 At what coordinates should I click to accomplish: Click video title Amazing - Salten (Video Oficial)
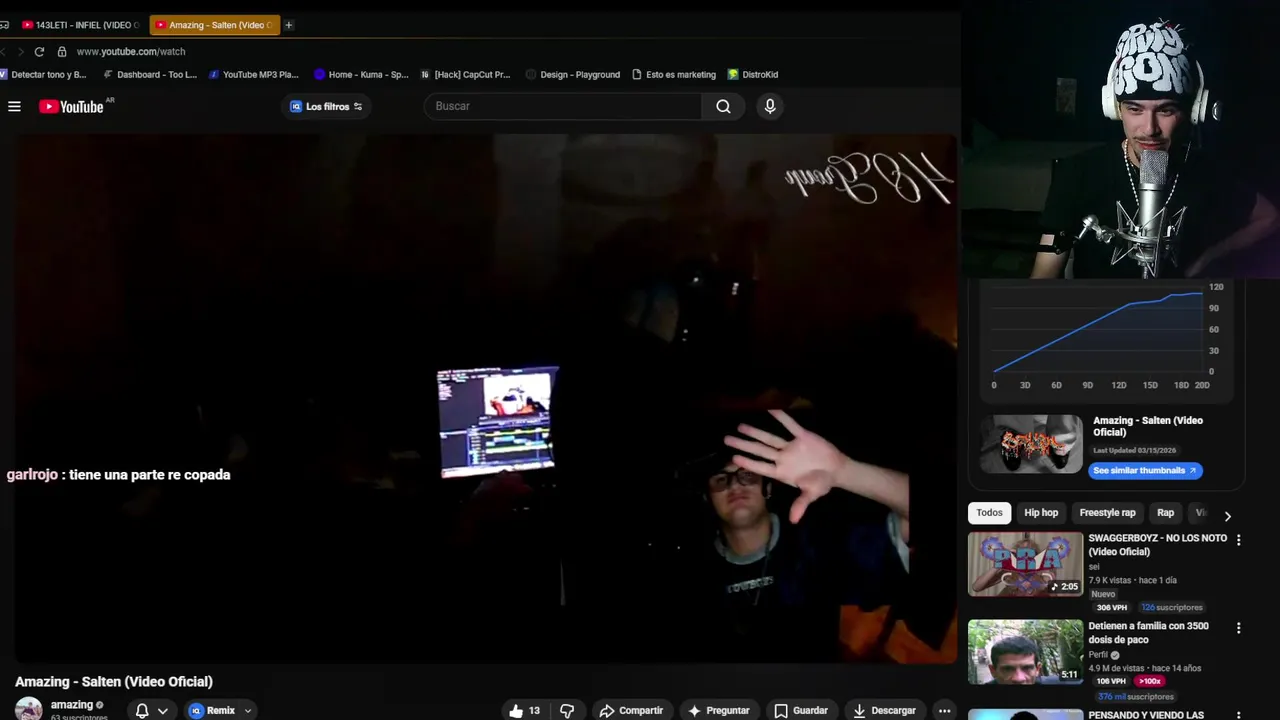pos(114,682)
